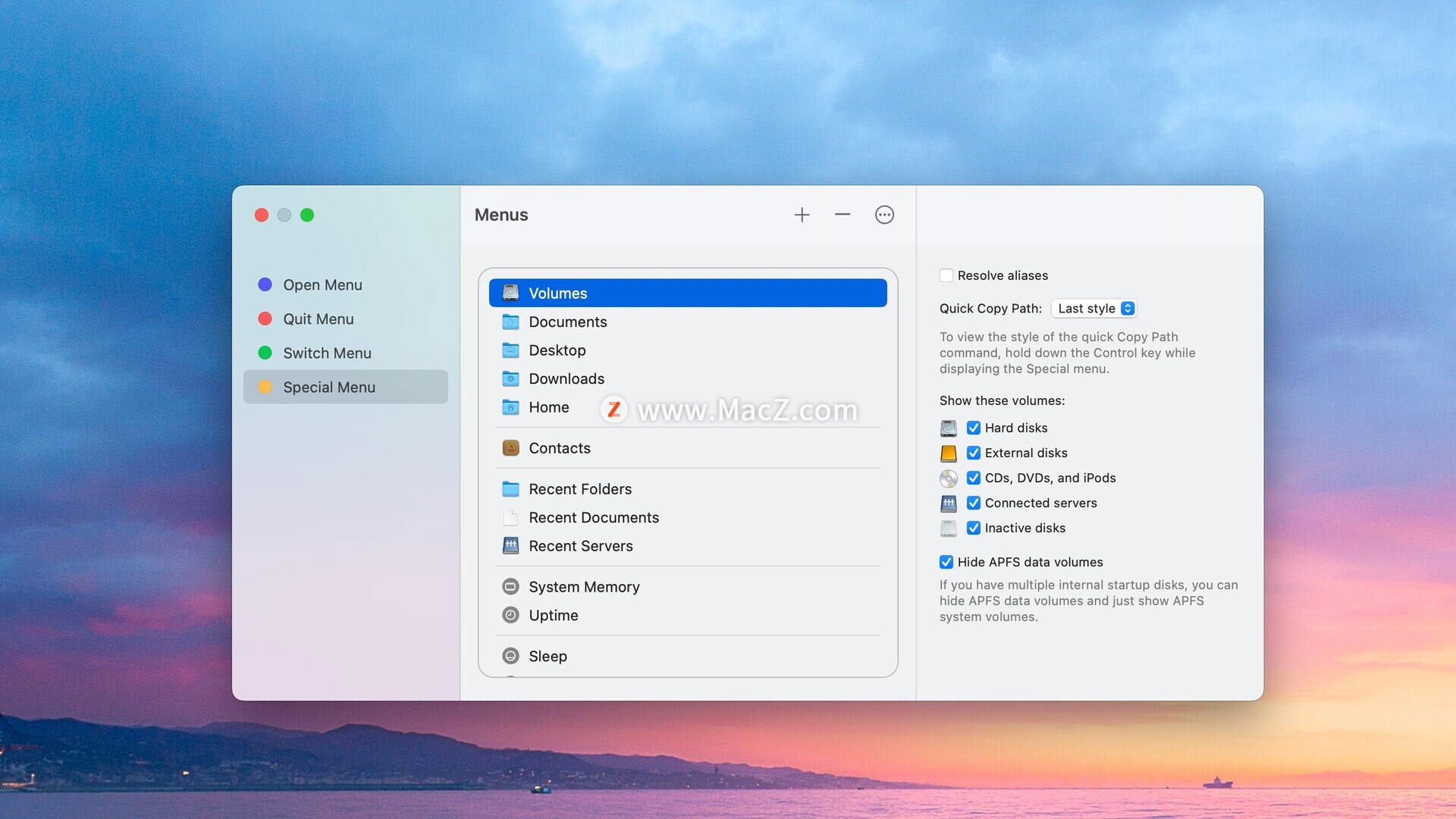Switch to Open Menu in sidebar
Image resolution: width=1456 pixels, height=819 pixels.
[x=322, y=285]
